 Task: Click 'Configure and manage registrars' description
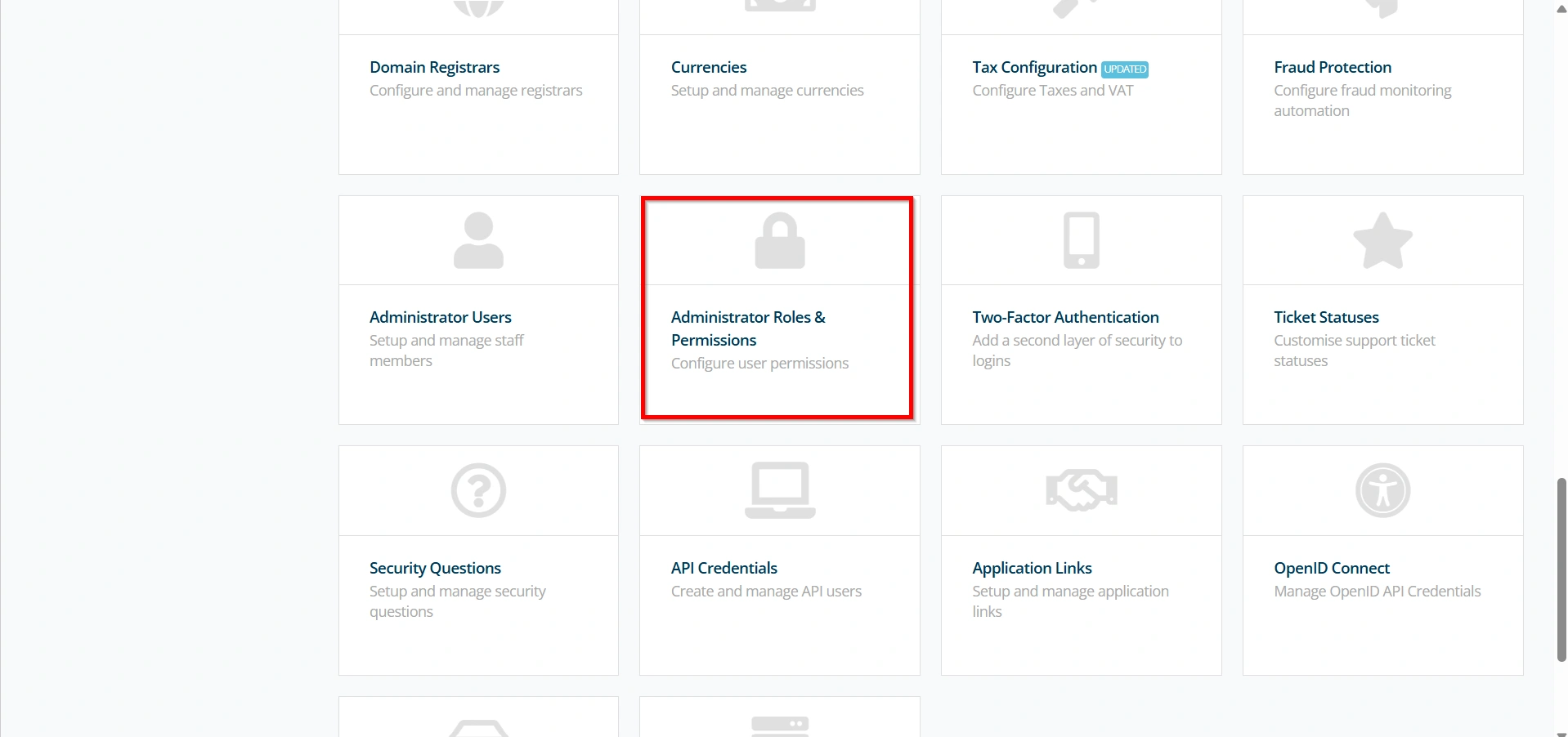(x=476, y=91)
